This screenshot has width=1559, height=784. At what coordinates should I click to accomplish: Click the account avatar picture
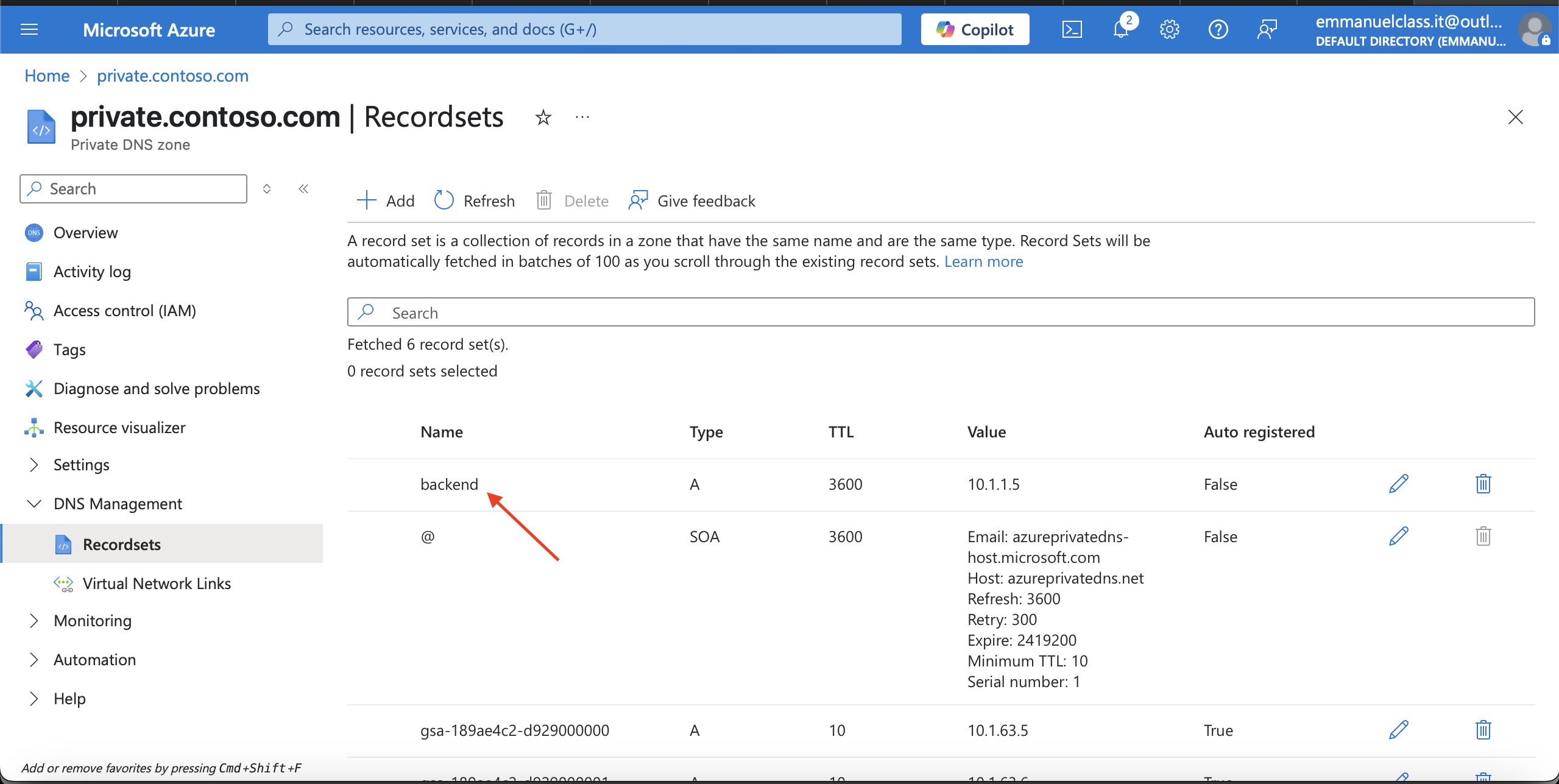[x=1535, y=29]
